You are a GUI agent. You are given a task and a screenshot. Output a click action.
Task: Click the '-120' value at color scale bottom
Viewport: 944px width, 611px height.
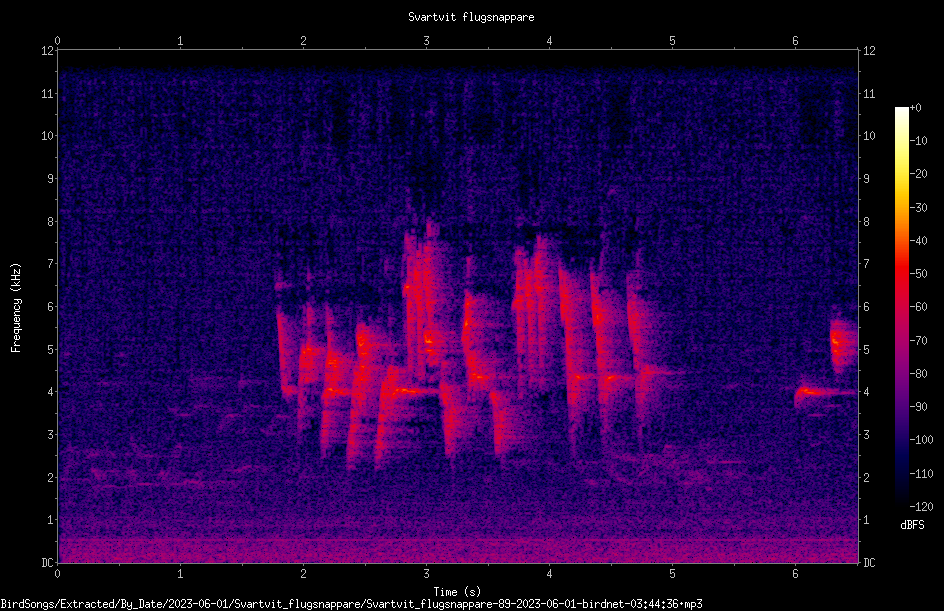(921, 506)
